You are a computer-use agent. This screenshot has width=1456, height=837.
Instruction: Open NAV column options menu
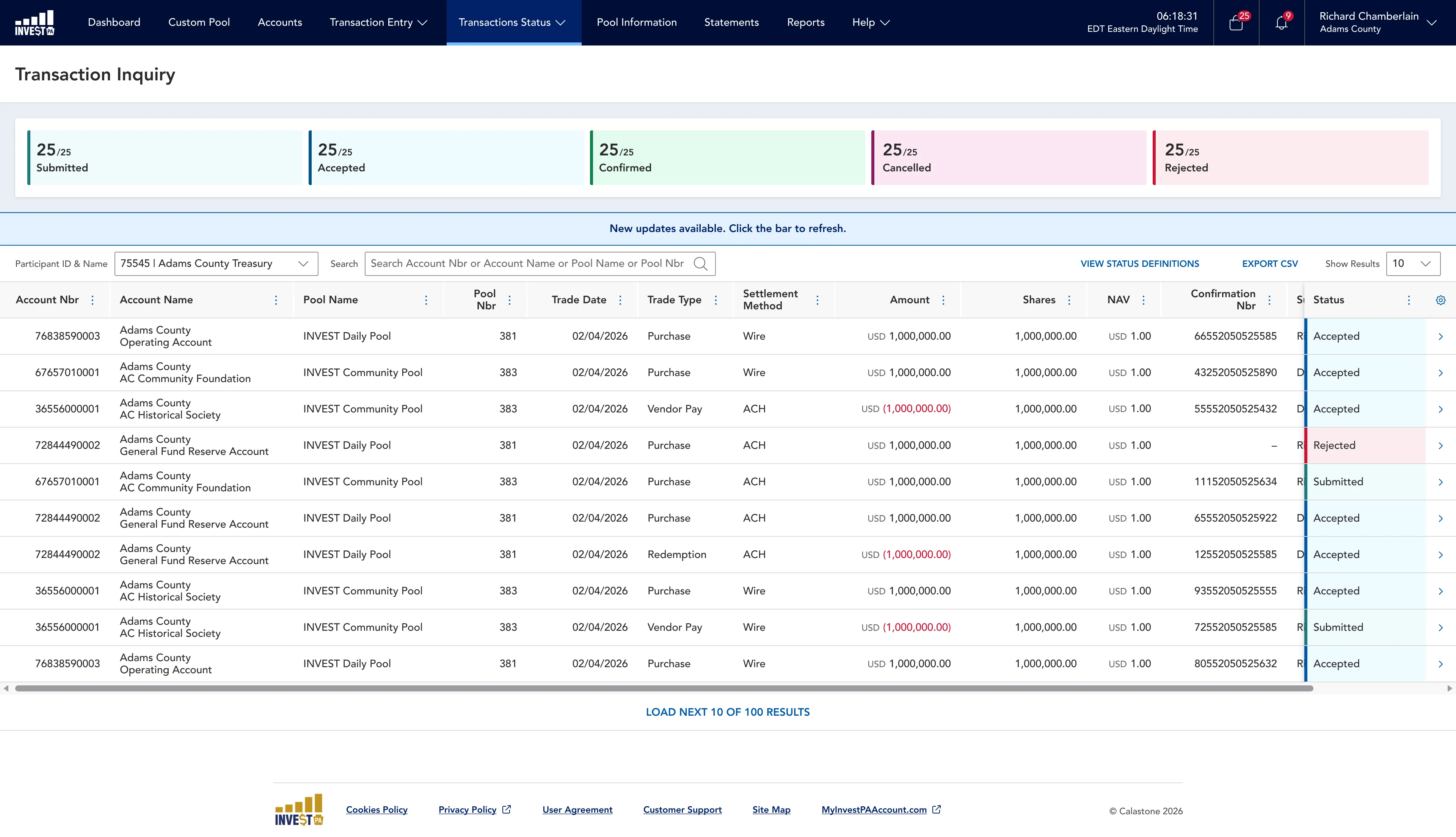[1143, 300]
